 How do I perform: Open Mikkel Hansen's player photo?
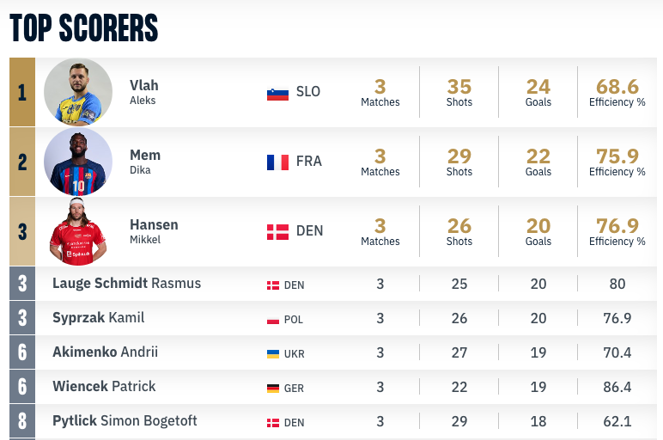click(x=78, y=231)
